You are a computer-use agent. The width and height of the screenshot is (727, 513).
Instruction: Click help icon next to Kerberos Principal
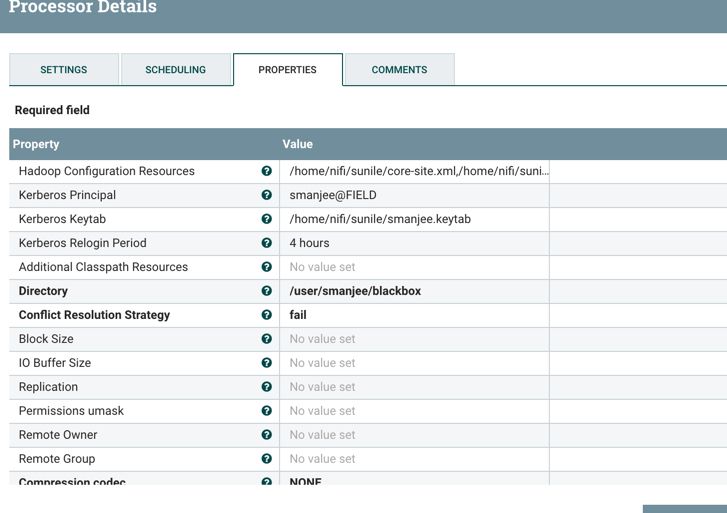tap(266, 195)
